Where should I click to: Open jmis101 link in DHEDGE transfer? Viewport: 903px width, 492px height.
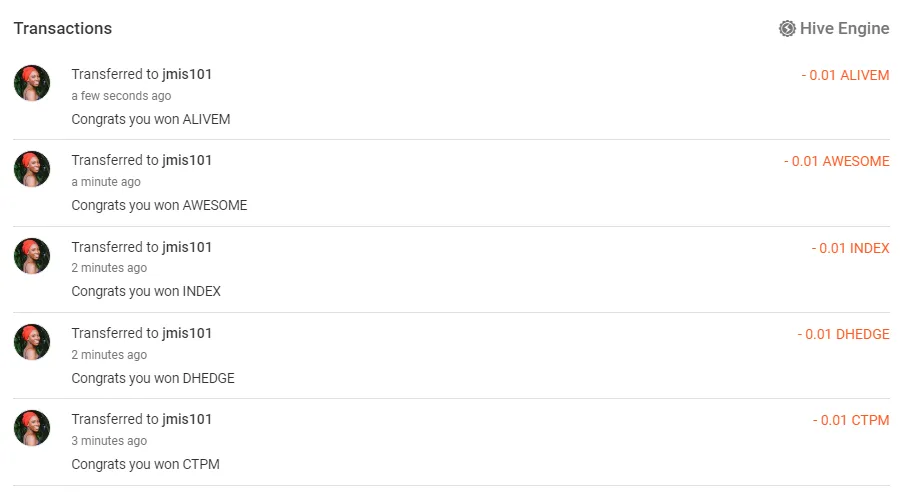(x=187, y=333)
